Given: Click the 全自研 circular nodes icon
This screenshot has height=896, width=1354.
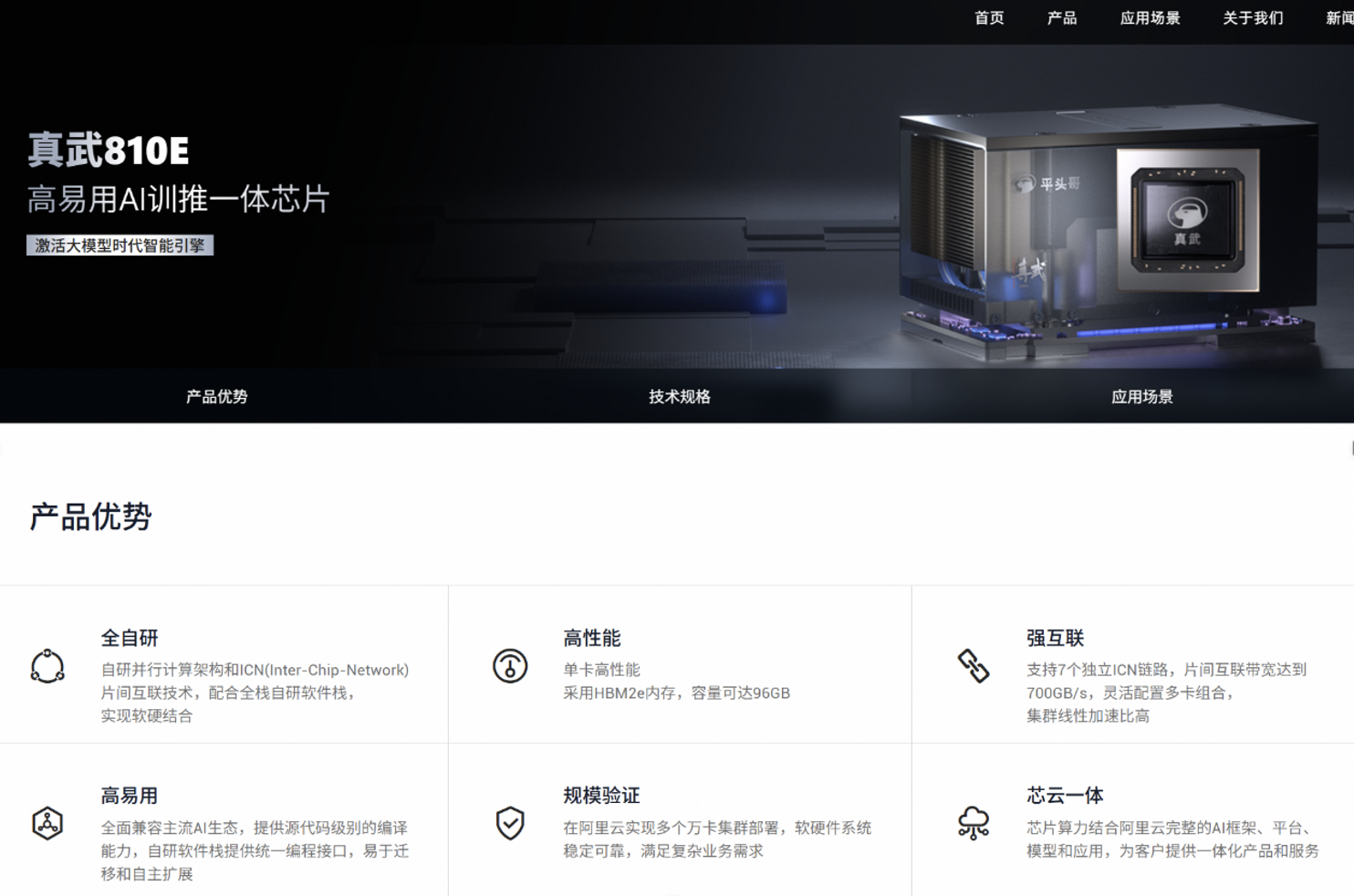Looking at the screenshot, I should pyautogui.click(x=47, y=666).
